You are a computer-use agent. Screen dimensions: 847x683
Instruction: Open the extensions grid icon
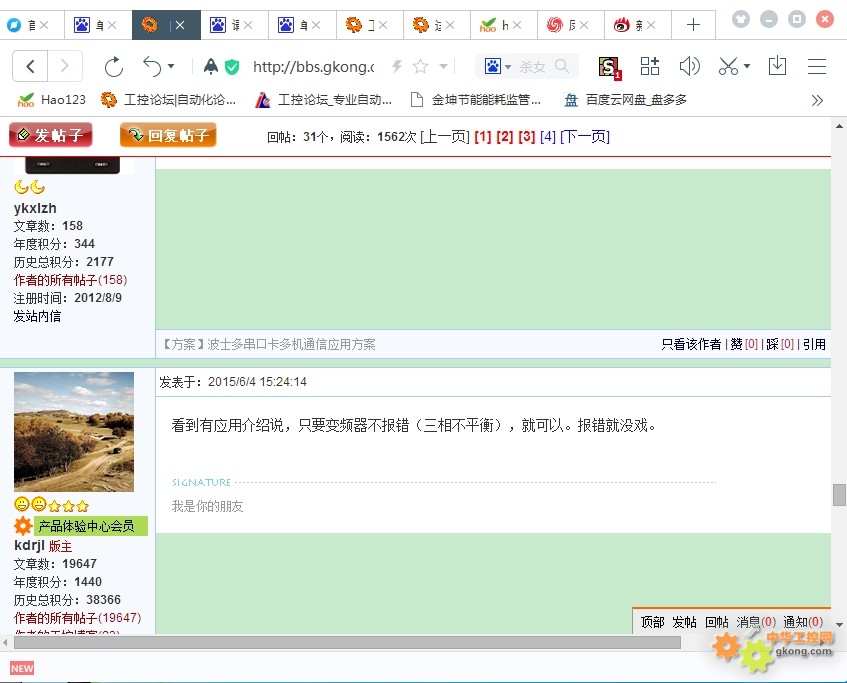(649, 66)
